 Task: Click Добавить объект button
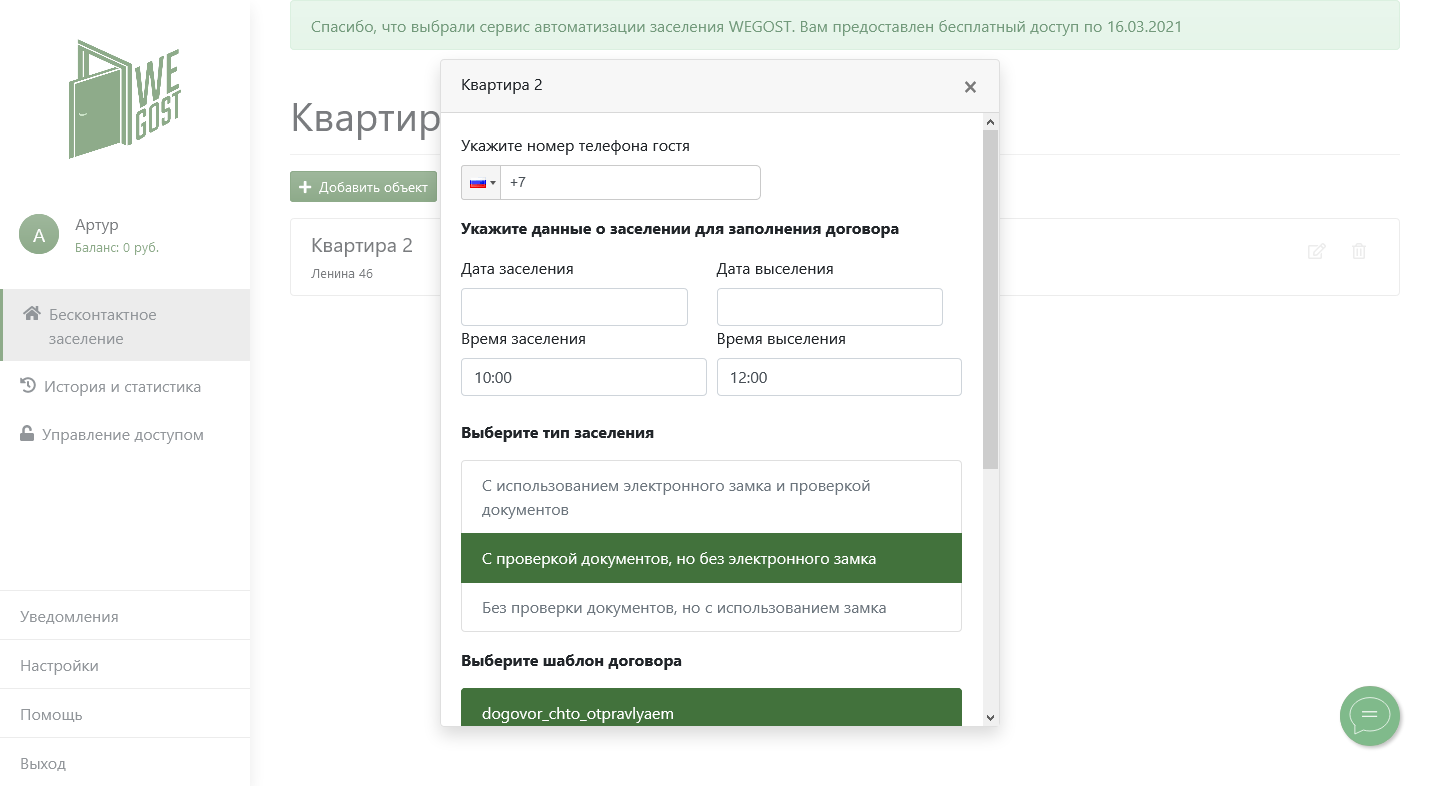(x=364, y=187)
